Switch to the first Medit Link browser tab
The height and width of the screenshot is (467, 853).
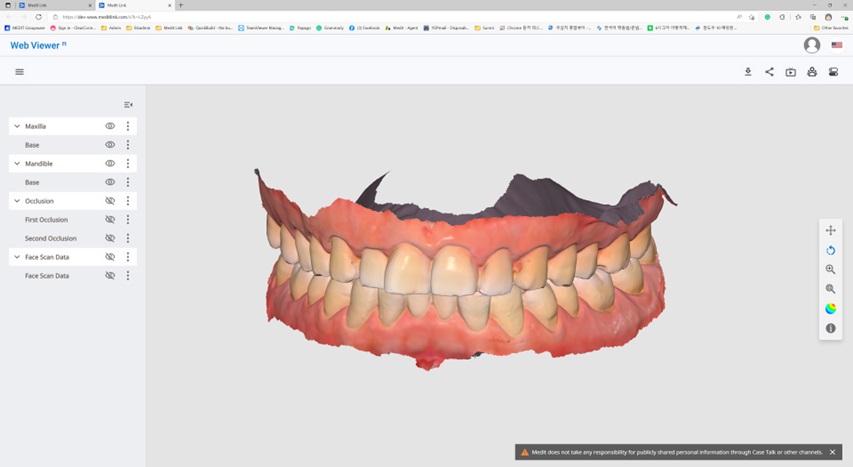(54, 5)
